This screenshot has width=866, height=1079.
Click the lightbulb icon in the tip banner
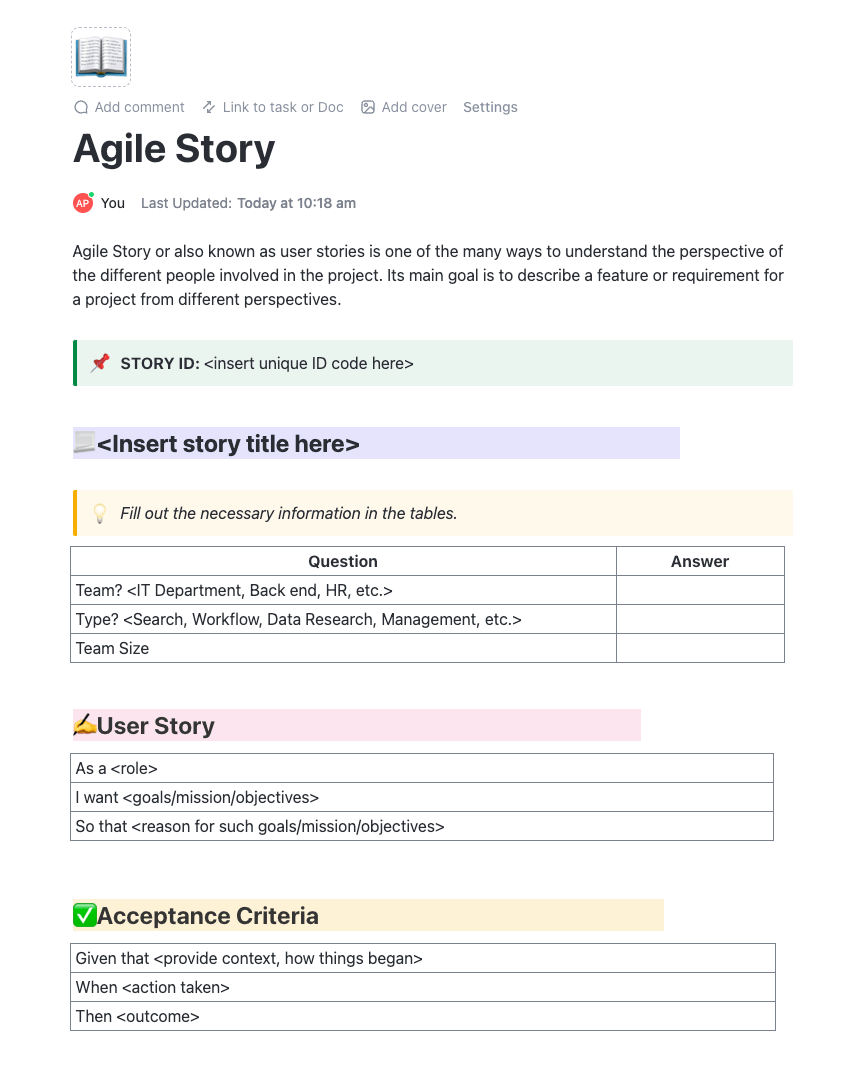coord(100,513)
